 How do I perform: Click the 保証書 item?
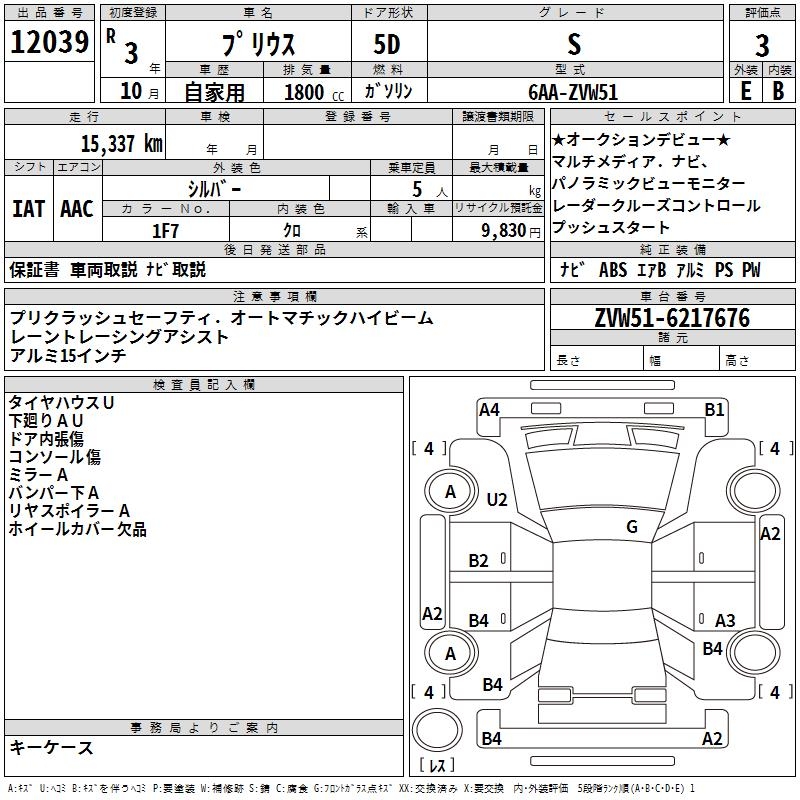point(34,269)
